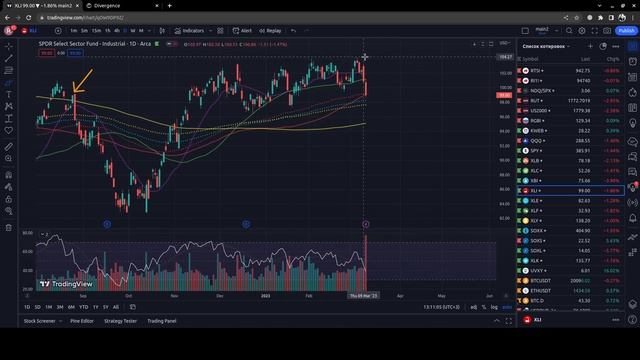Add symbol to watchlist with plus icon
The width and height of the screenshot is (640, 360).
pyautogui.click(x=590, y=47)
